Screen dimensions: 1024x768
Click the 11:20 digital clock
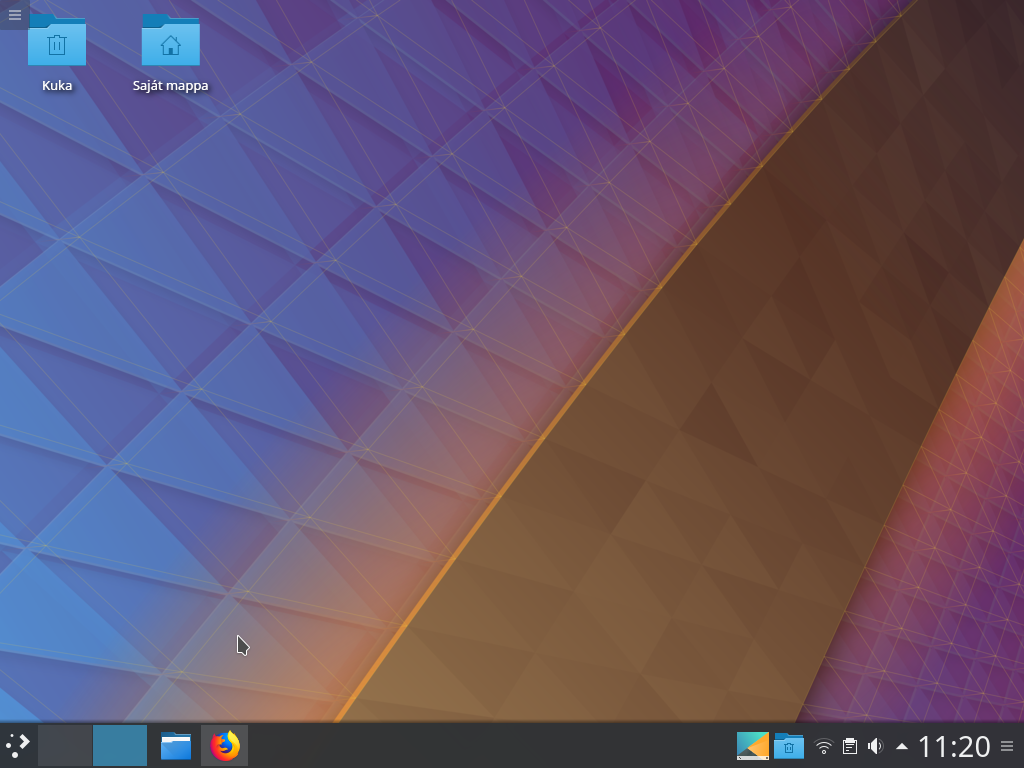pyautogui.click(x=954, y=746)
